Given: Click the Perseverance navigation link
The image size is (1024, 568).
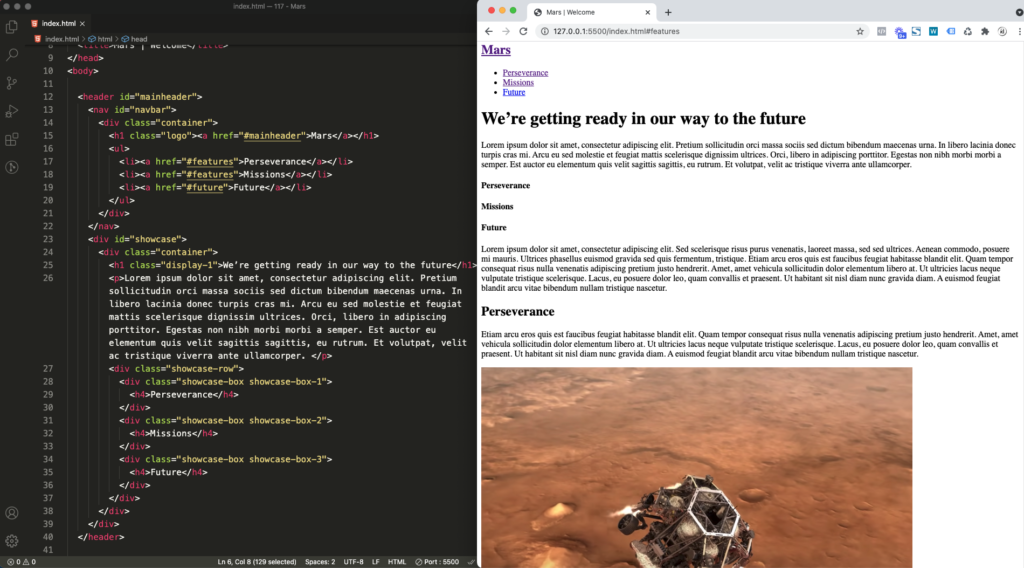Looking at the screenshot, I should (525, 72).
